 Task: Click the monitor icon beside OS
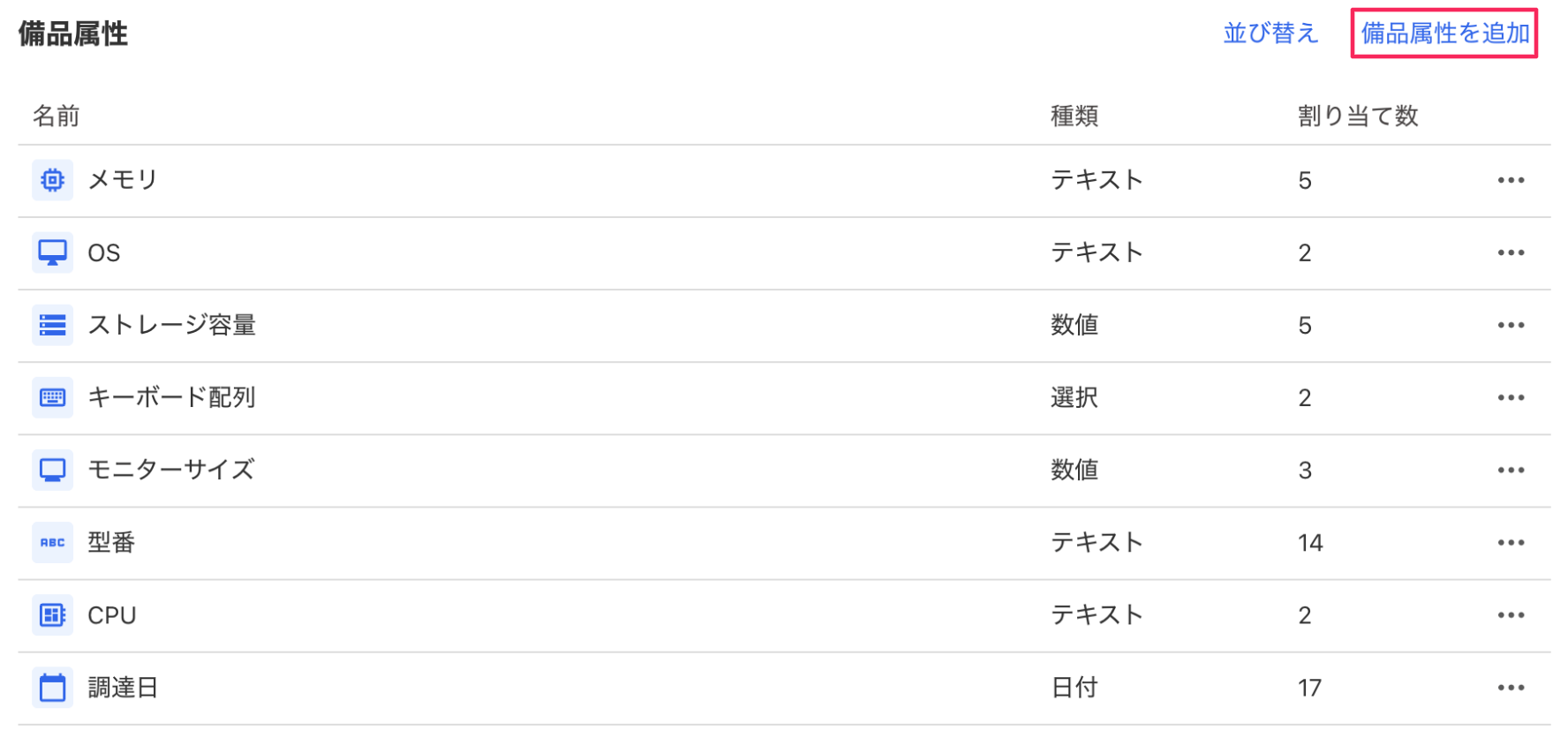coord(52,252)
